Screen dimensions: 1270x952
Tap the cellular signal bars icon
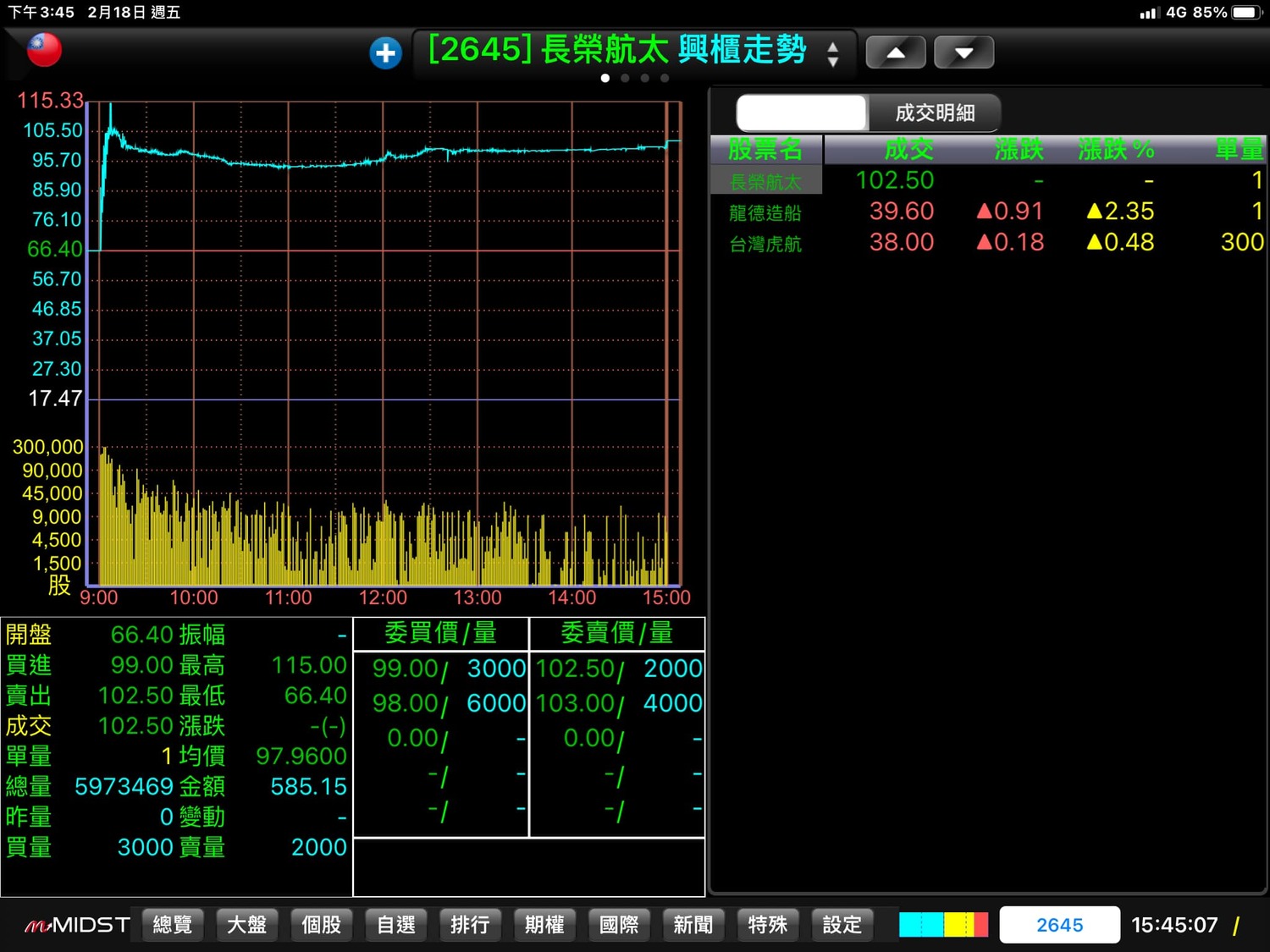coord(1149,13)
